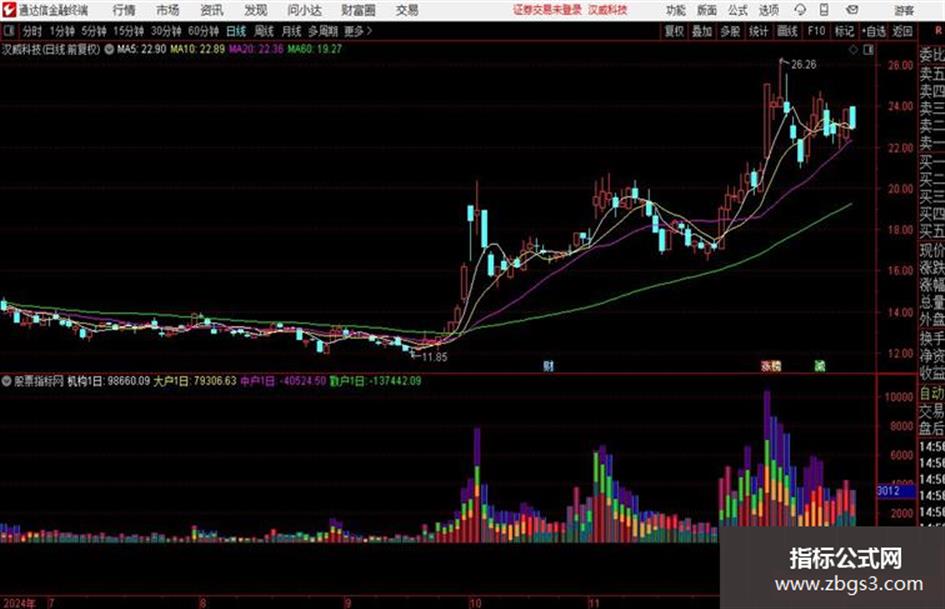Switch to the 60分钟 period
The width and height of the screenshot is (945, 609).
click(x=203, y=31)
